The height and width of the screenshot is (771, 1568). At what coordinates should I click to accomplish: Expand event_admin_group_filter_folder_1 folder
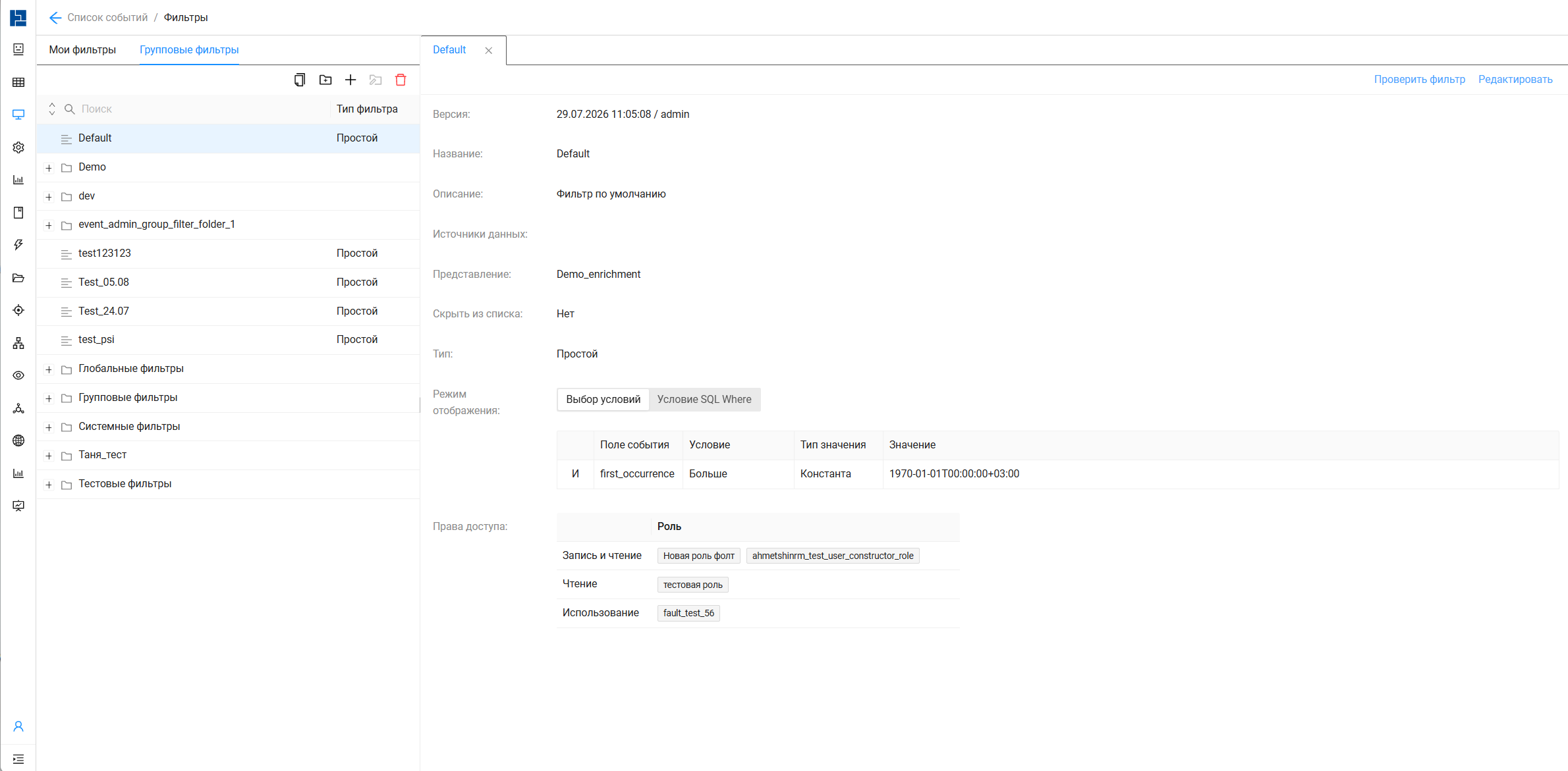tap(49, 225)
